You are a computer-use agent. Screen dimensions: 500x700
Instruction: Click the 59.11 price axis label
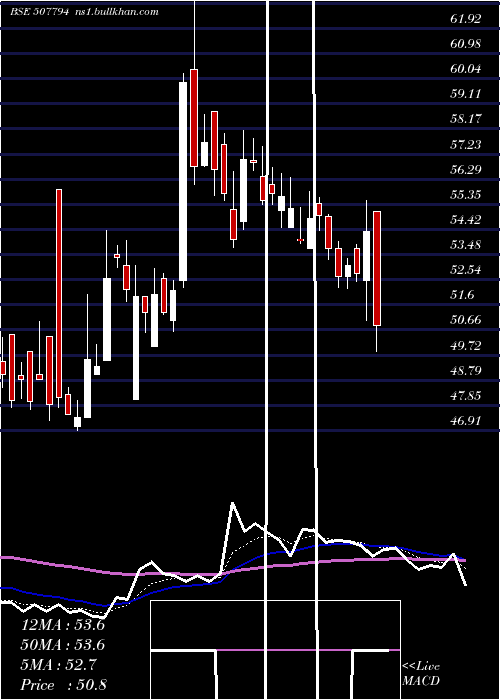coord(465,94)
